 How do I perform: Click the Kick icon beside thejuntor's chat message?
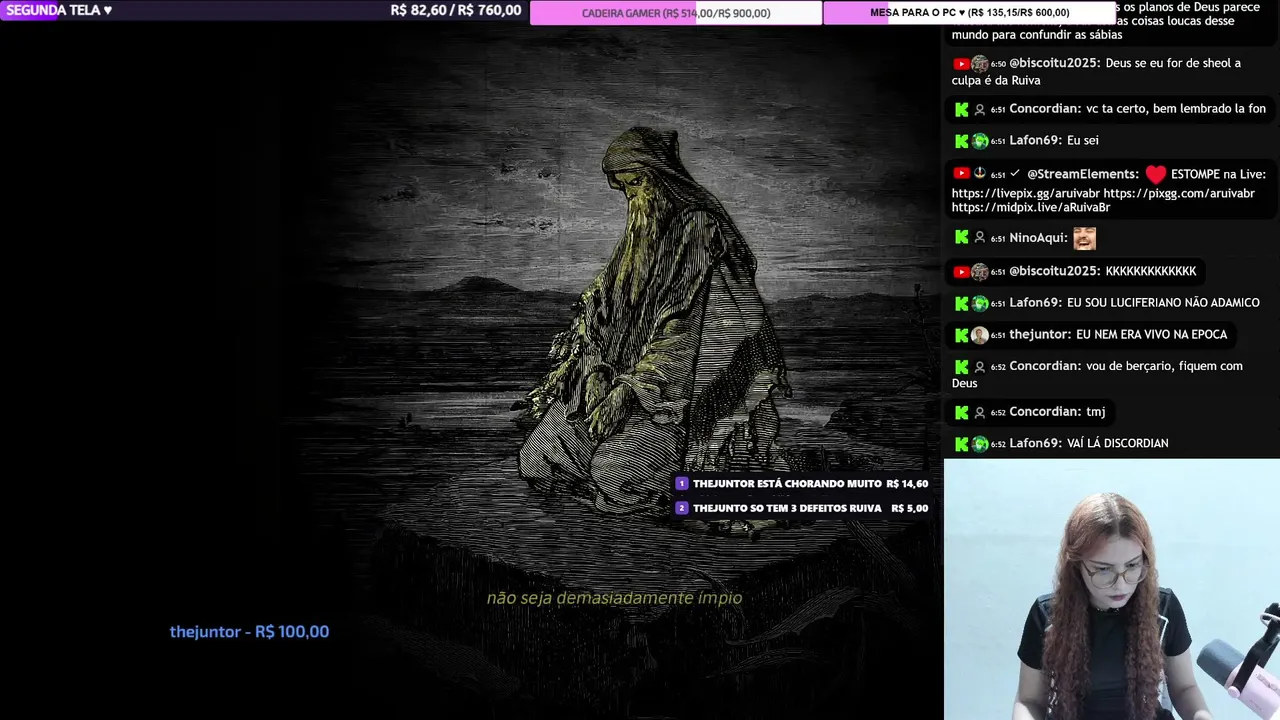(961, 335)
